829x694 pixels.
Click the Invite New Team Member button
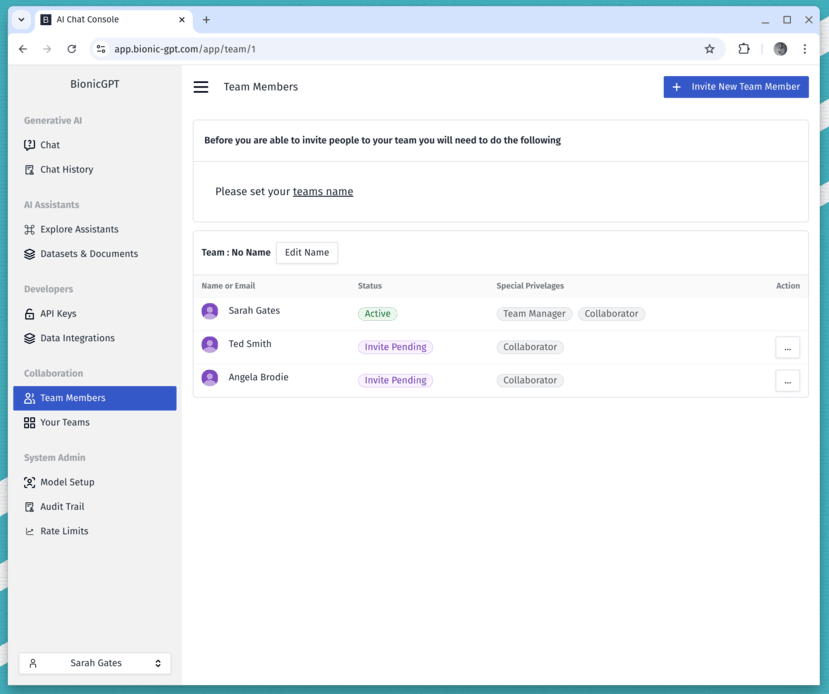coord(735,87)
